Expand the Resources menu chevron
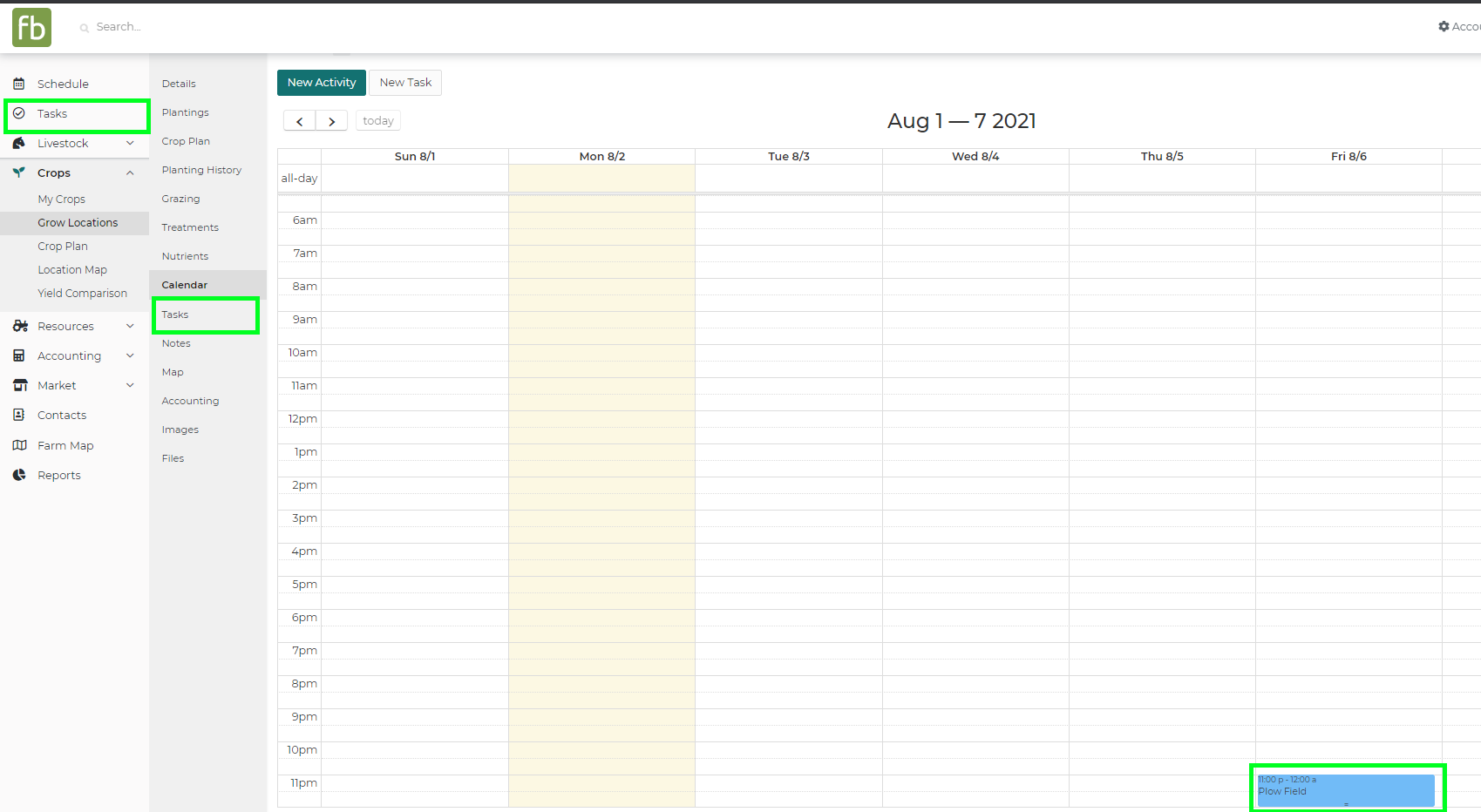The image size is (1481, 812). tap(130, 326)
